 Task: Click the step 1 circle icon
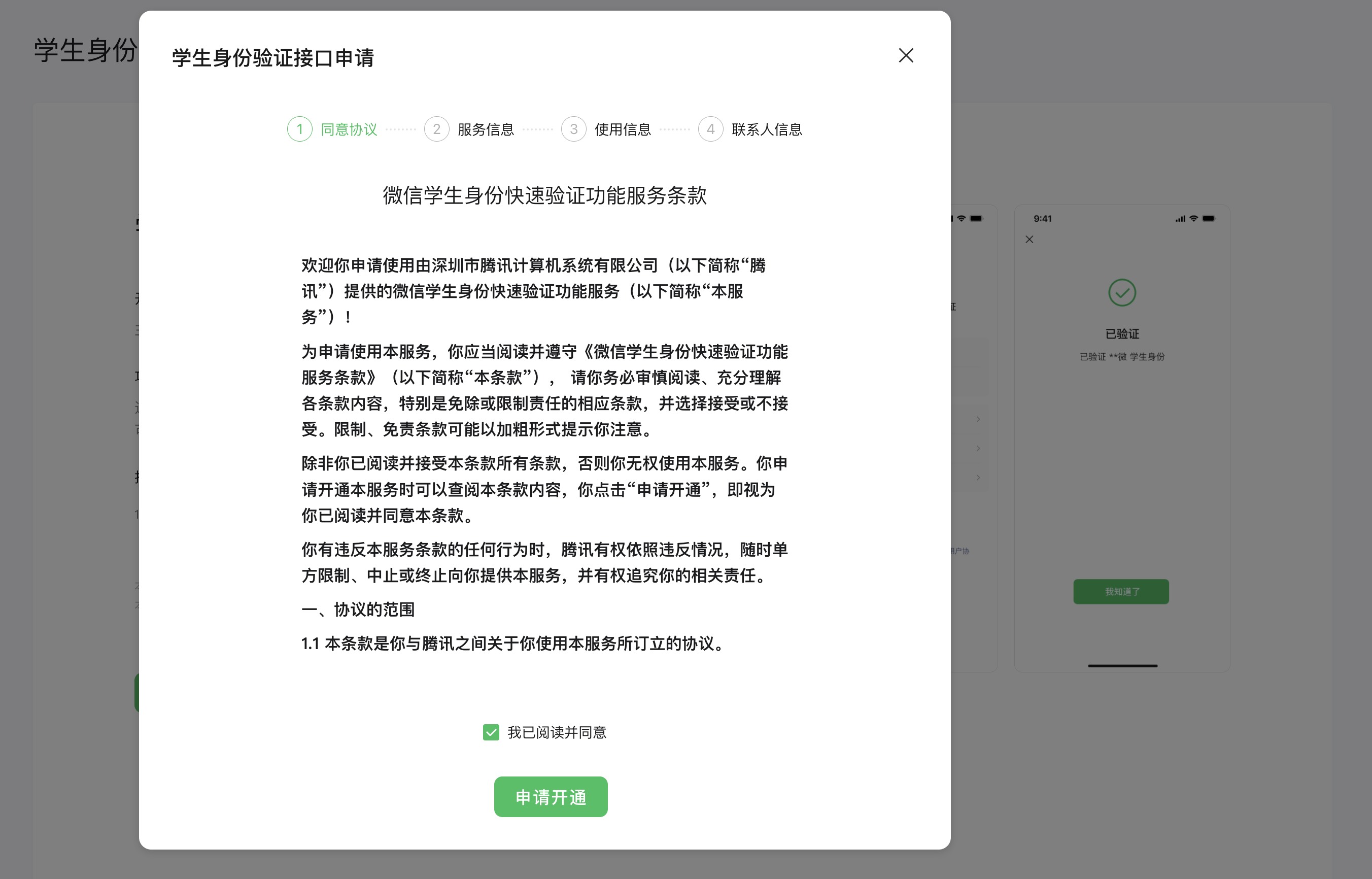tap(299, 129)
